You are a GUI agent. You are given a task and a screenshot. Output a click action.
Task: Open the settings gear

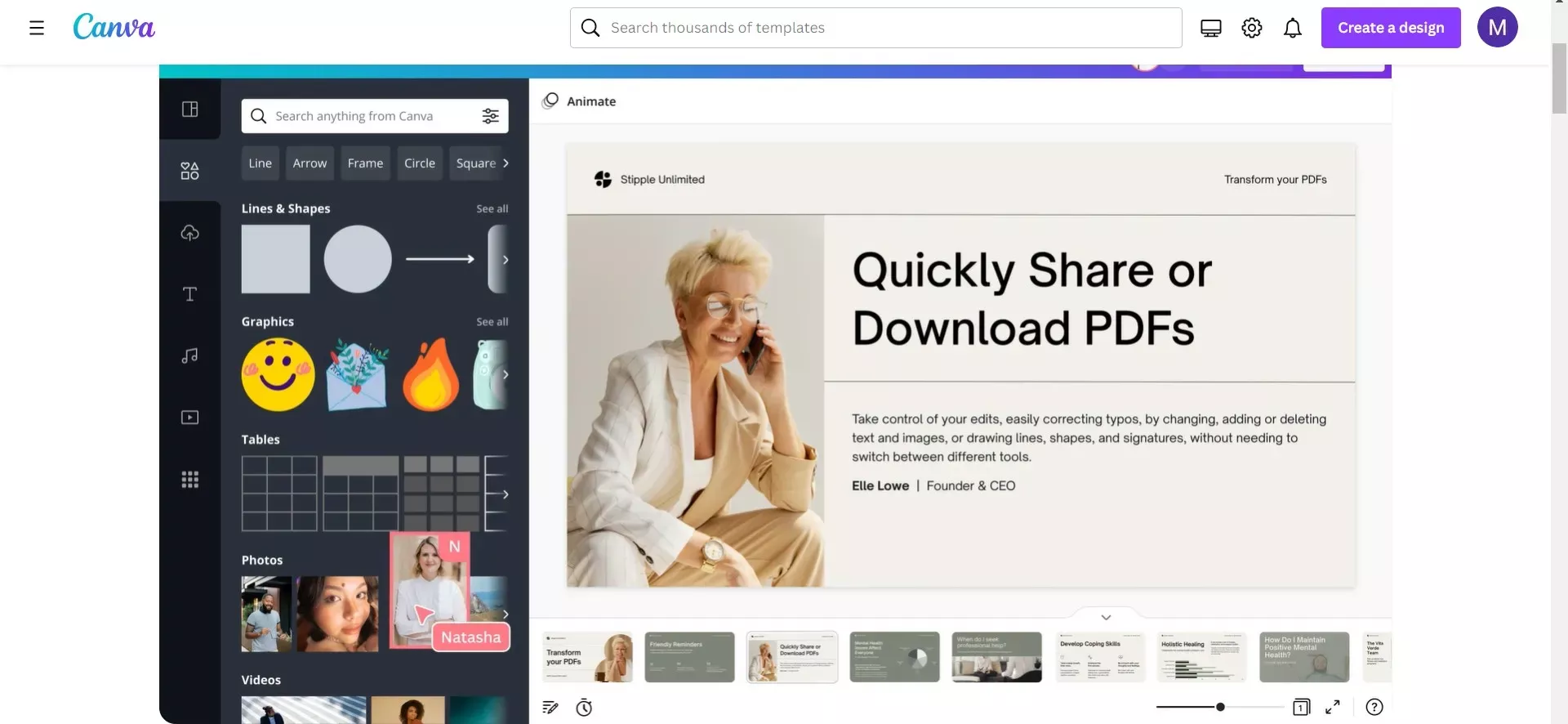(x=1251, y=28)
